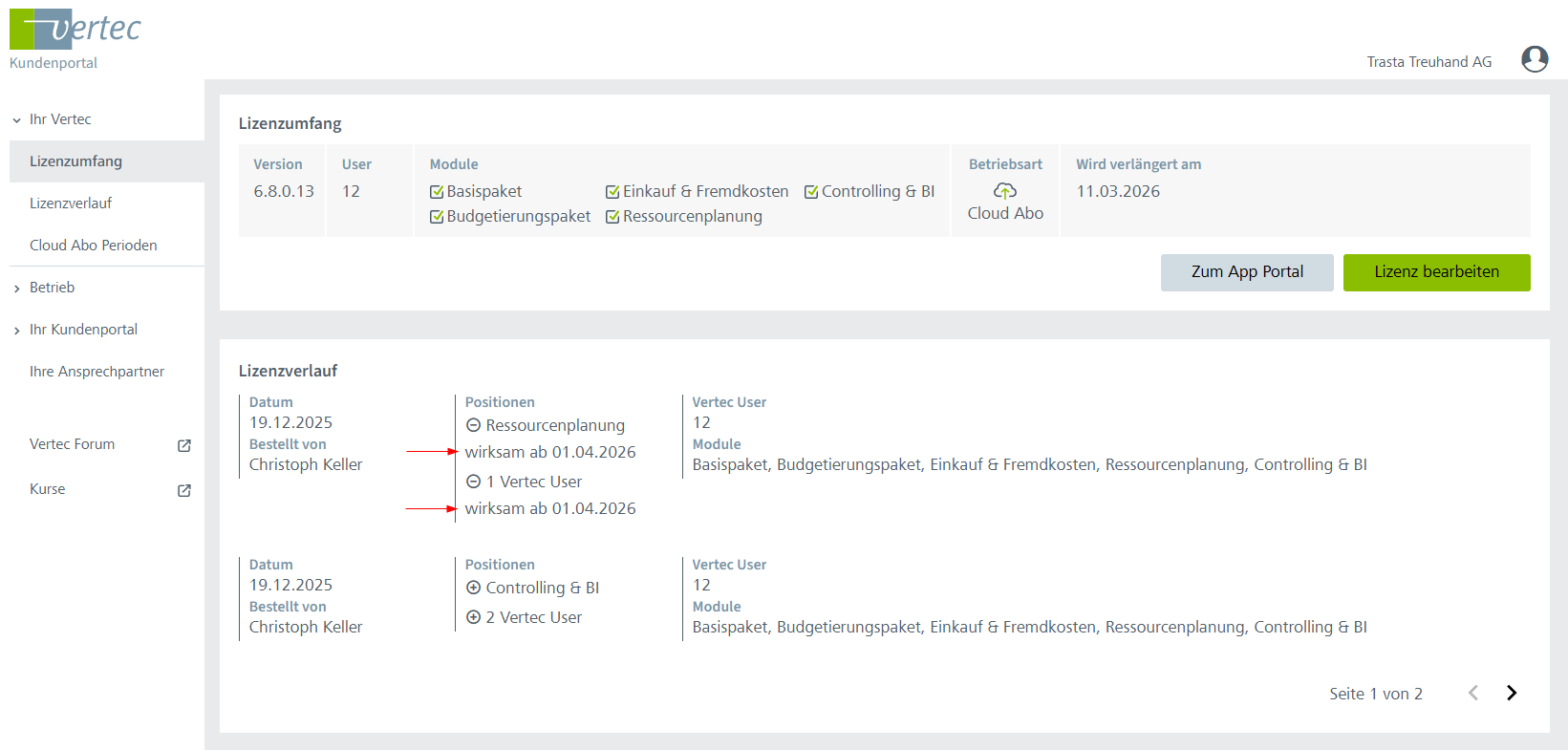Click the Vertec logo
This screenshot has height=750, width=1568.
(x=75, y=30)
